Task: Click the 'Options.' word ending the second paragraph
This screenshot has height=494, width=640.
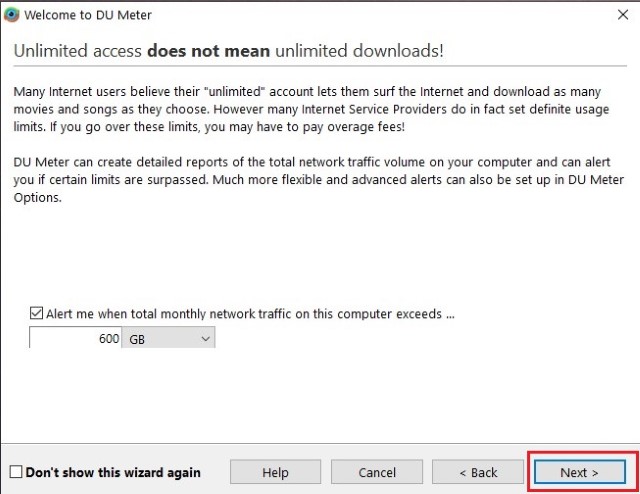Action: (38, 198)
